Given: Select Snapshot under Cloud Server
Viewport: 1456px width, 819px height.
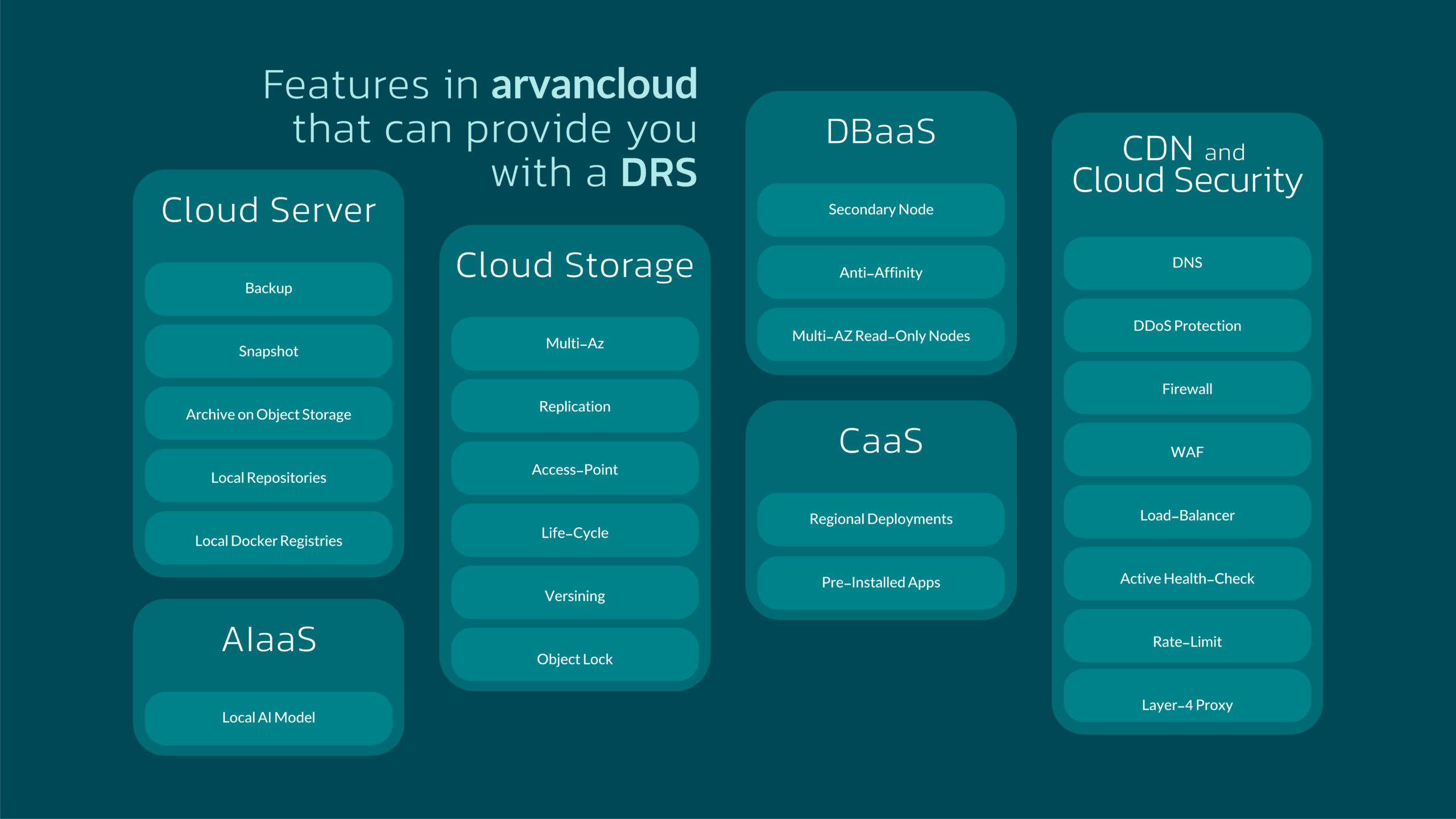Looking at the screenshot, I should coord(268,351).
